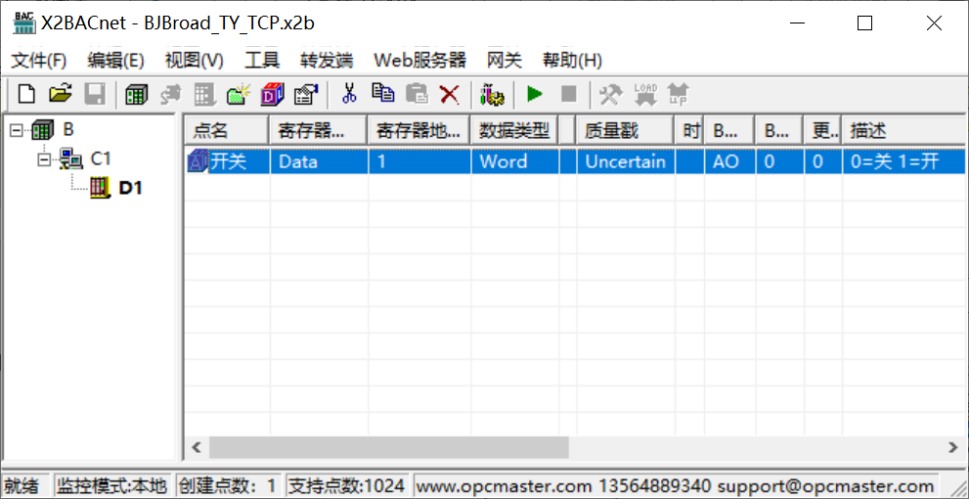Click 支持点数:1024 in status bar

tap(348, 486)
